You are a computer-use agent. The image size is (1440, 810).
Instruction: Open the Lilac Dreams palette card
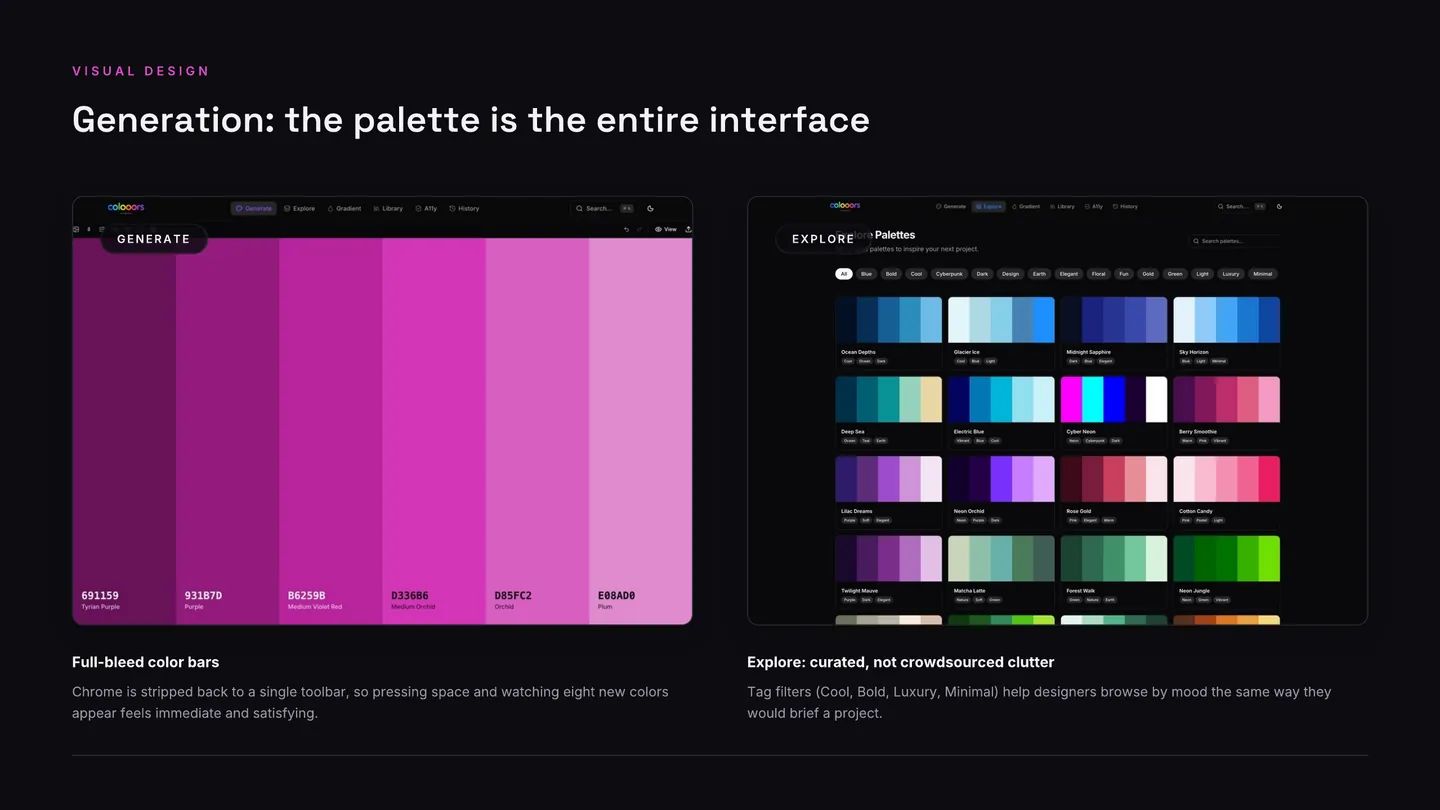[x=889, y=491]
